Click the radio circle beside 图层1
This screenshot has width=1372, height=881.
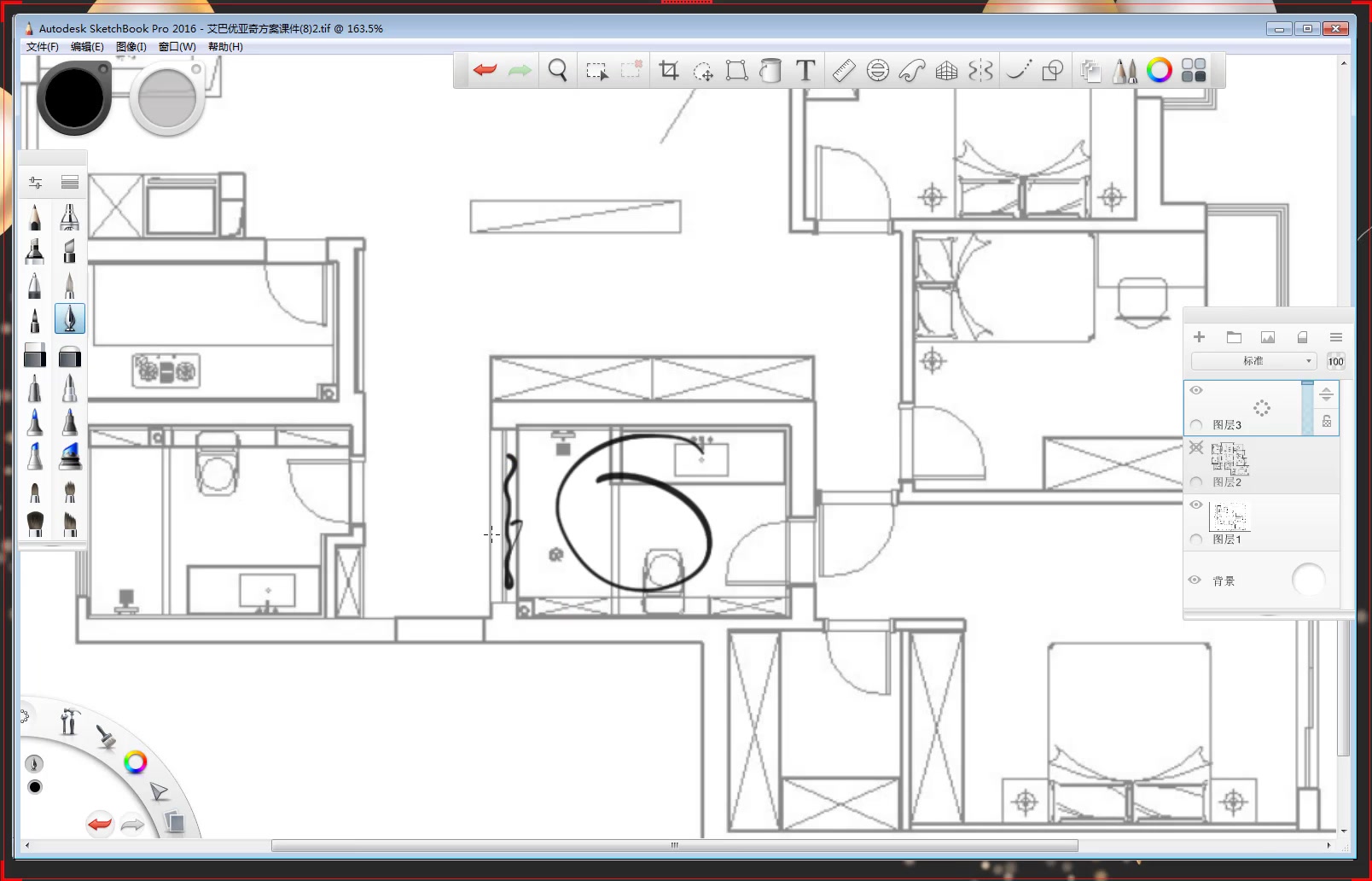click(1196, 540)
